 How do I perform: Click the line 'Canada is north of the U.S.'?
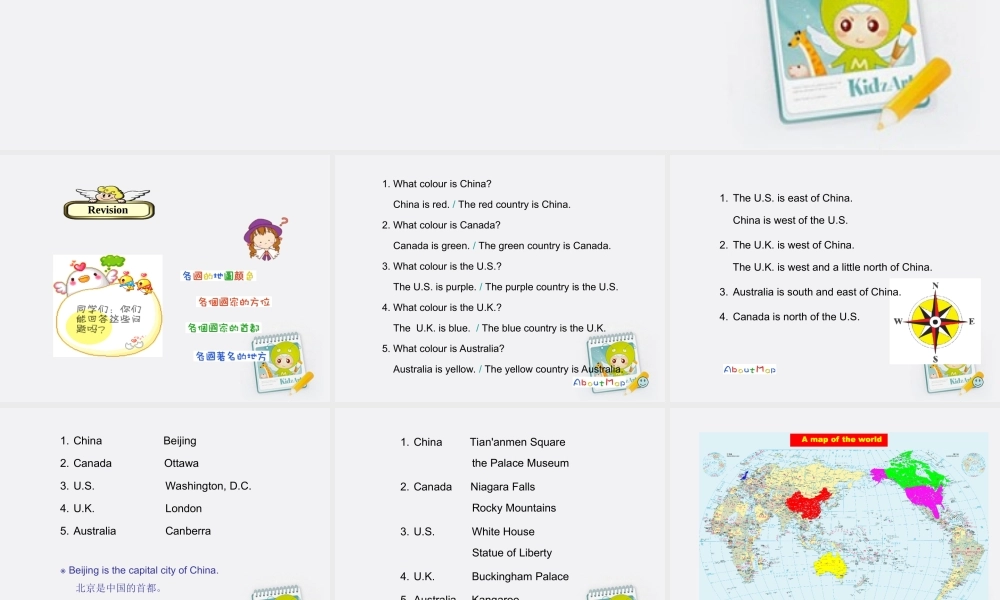[796, 317]
